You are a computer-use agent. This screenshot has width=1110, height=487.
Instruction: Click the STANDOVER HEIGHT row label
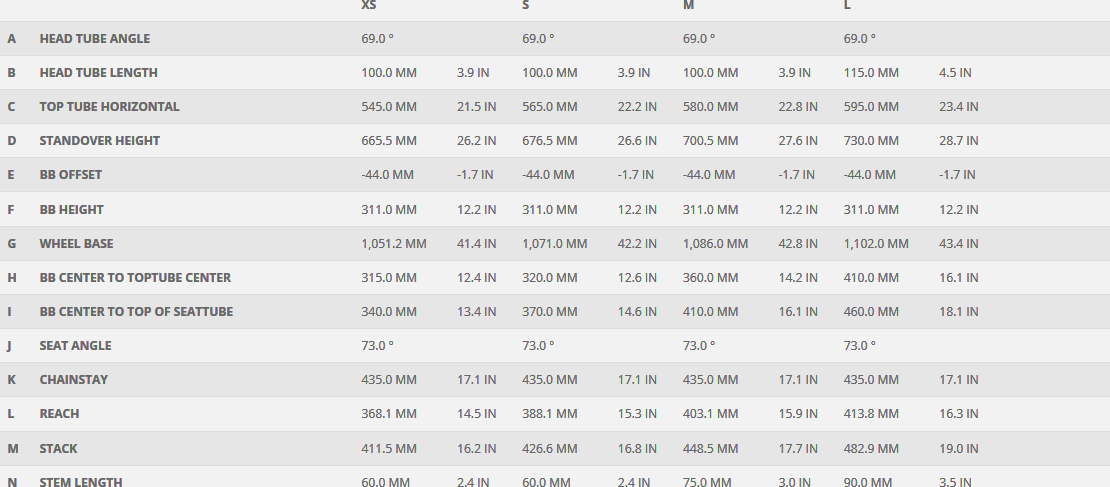pyautogui.click(x=99, y=141)
